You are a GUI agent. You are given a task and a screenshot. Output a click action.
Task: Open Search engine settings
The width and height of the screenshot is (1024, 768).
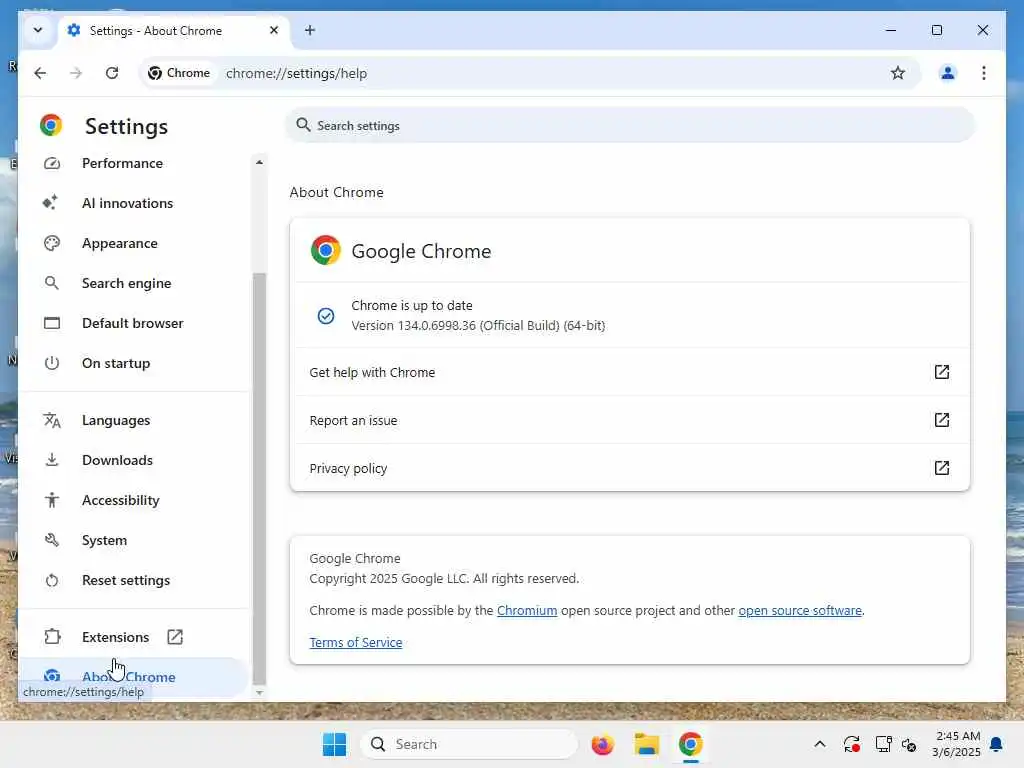pyautogui.click(x=126, y=283)
